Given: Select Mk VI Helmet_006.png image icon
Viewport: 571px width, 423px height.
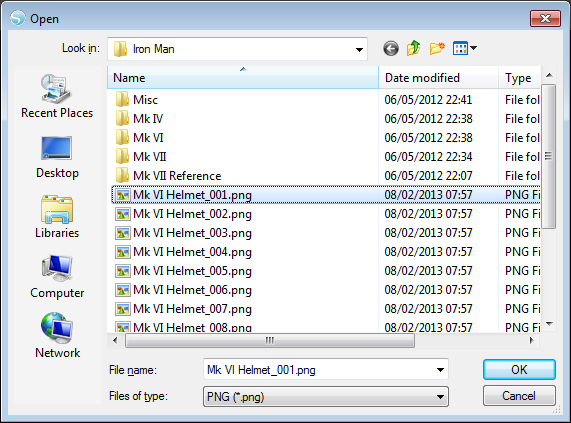Looking at the screenshot, I should pos(123,290).
